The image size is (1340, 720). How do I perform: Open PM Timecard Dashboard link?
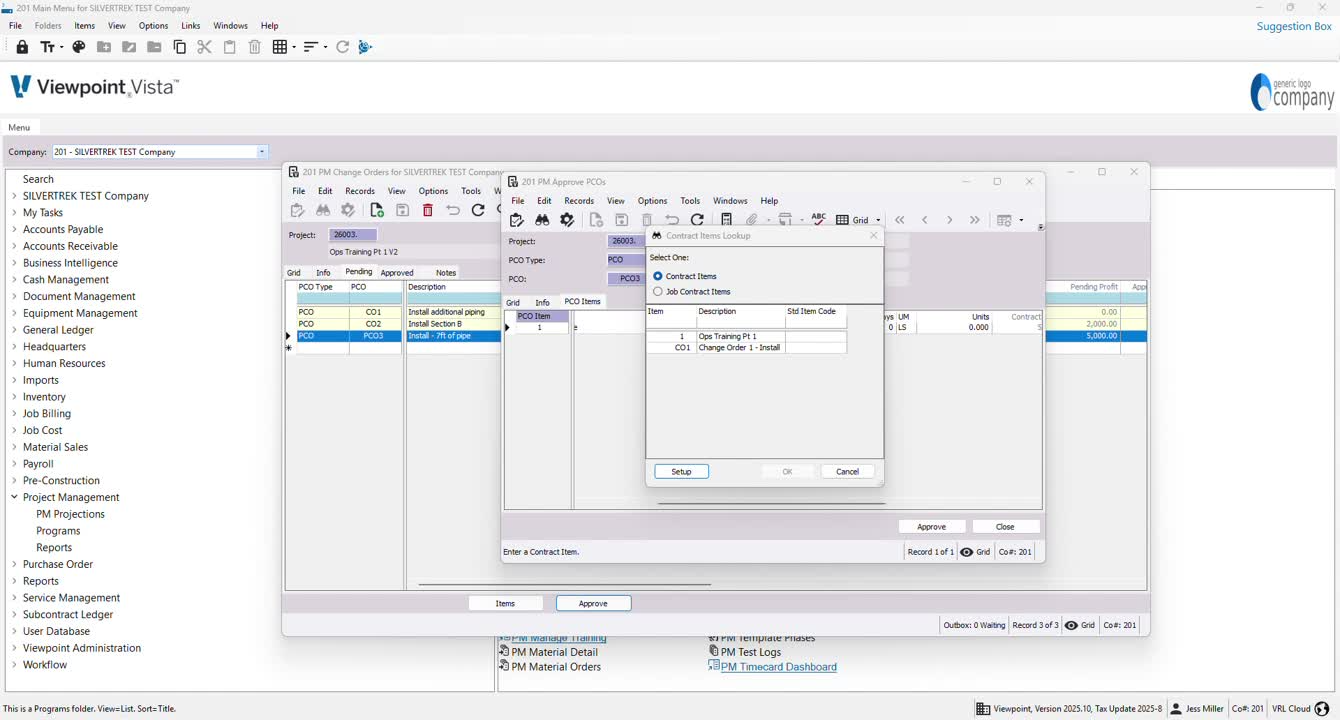pos(779,667)
